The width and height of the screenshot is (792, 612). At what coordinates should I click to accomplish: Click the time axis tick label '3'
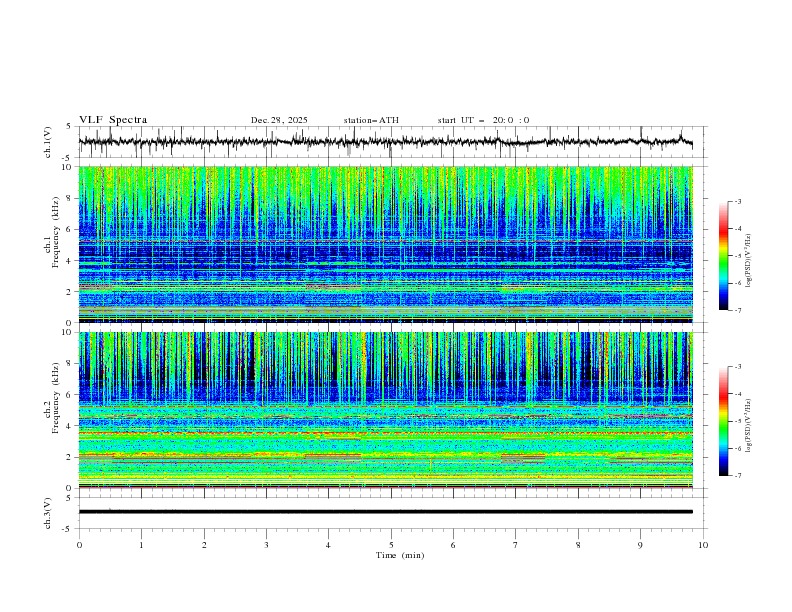266,545
